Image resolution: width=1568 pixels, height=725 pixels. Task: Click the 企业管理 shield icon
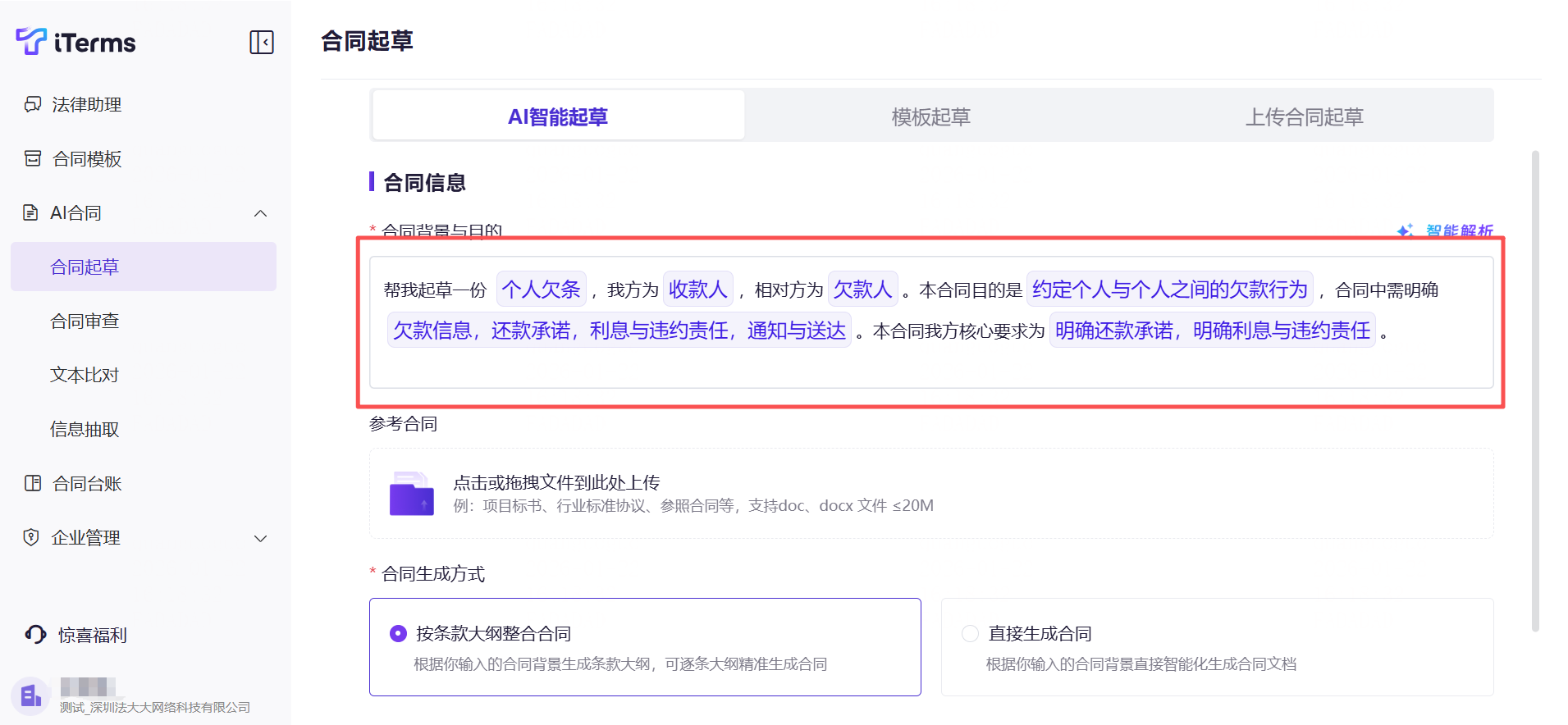tap(31, 537)
